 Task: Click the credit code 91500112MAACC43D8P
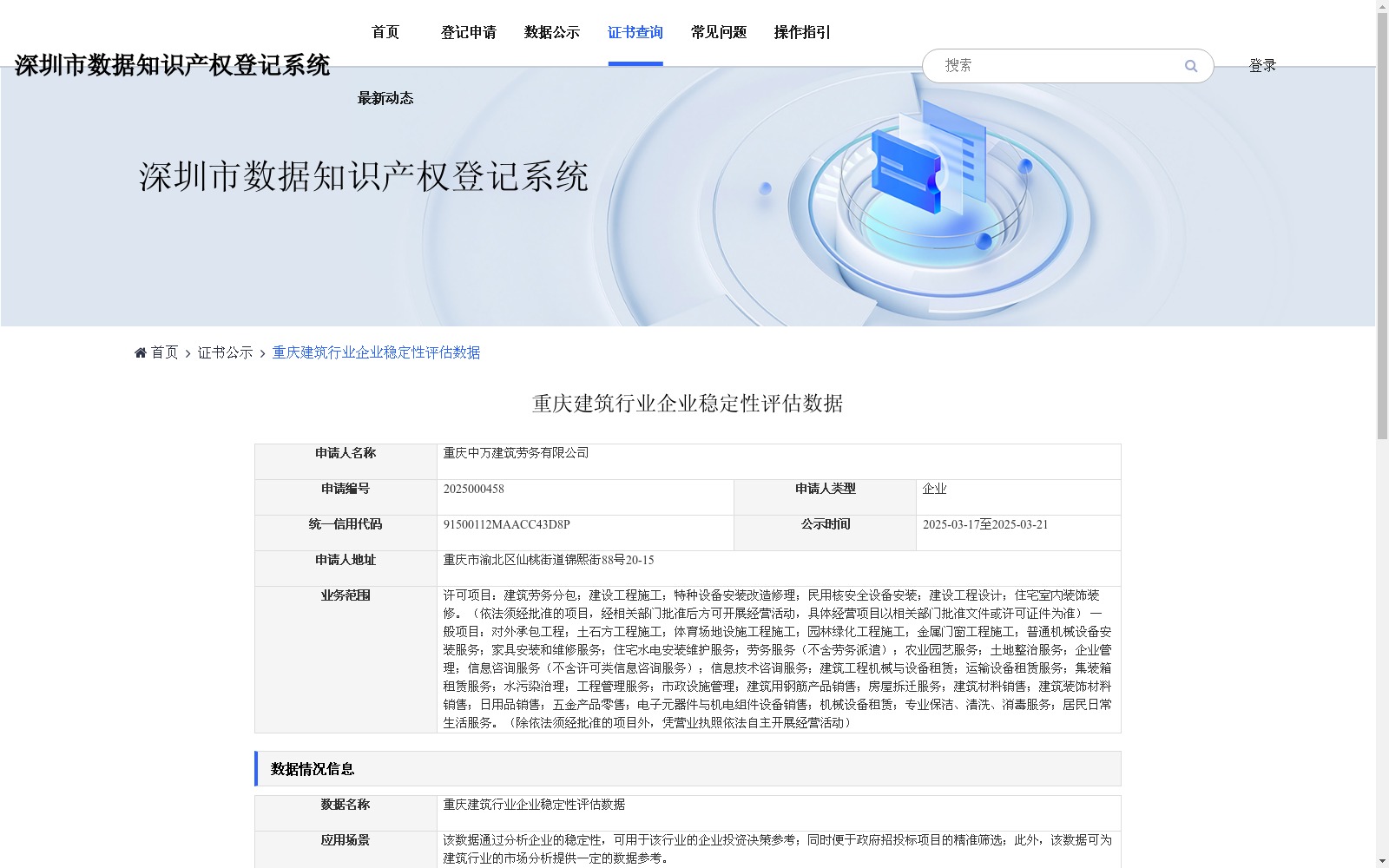click(507, 524)
